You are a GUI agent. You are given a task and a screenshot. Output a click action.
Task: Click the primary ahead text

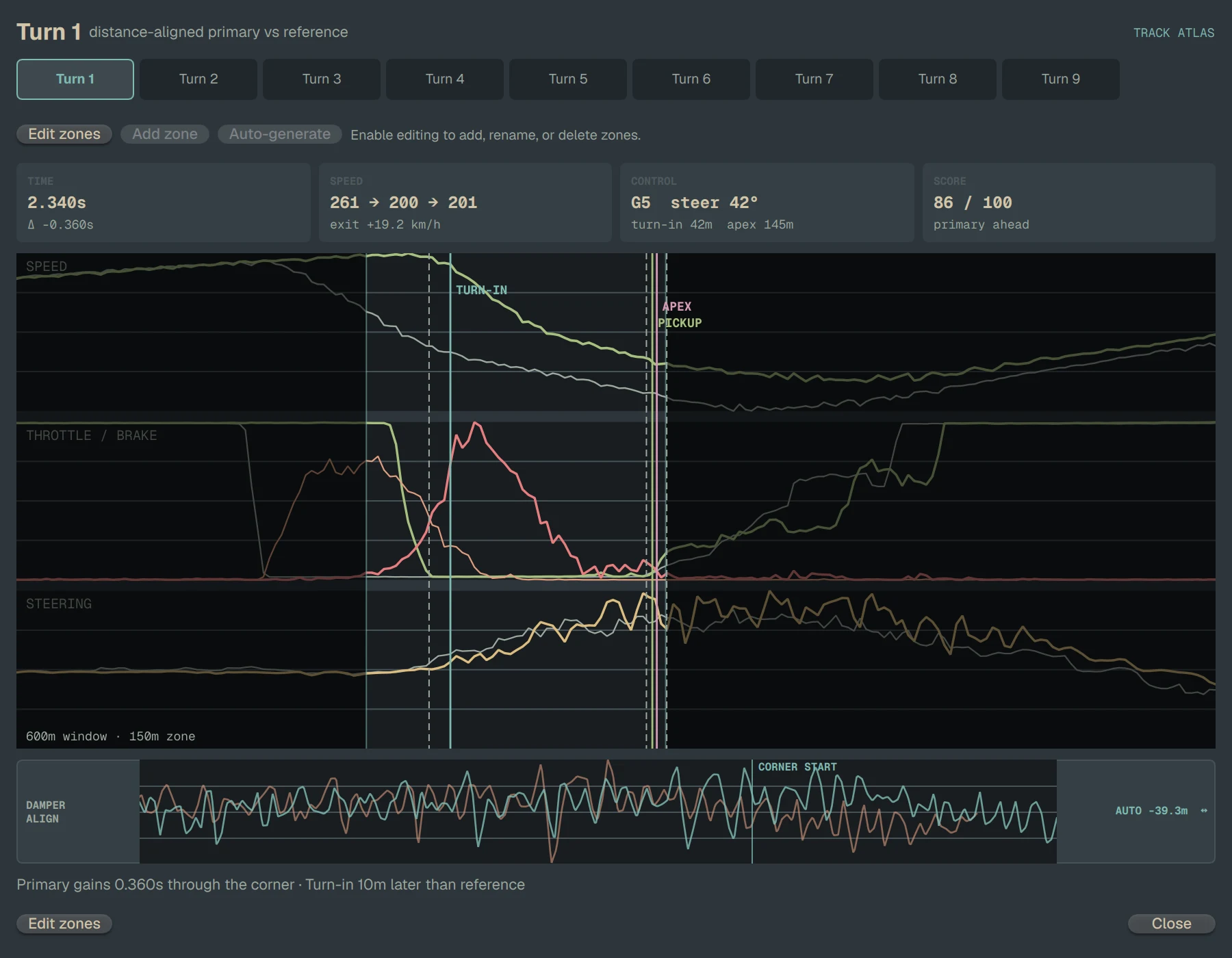(981, 224)
